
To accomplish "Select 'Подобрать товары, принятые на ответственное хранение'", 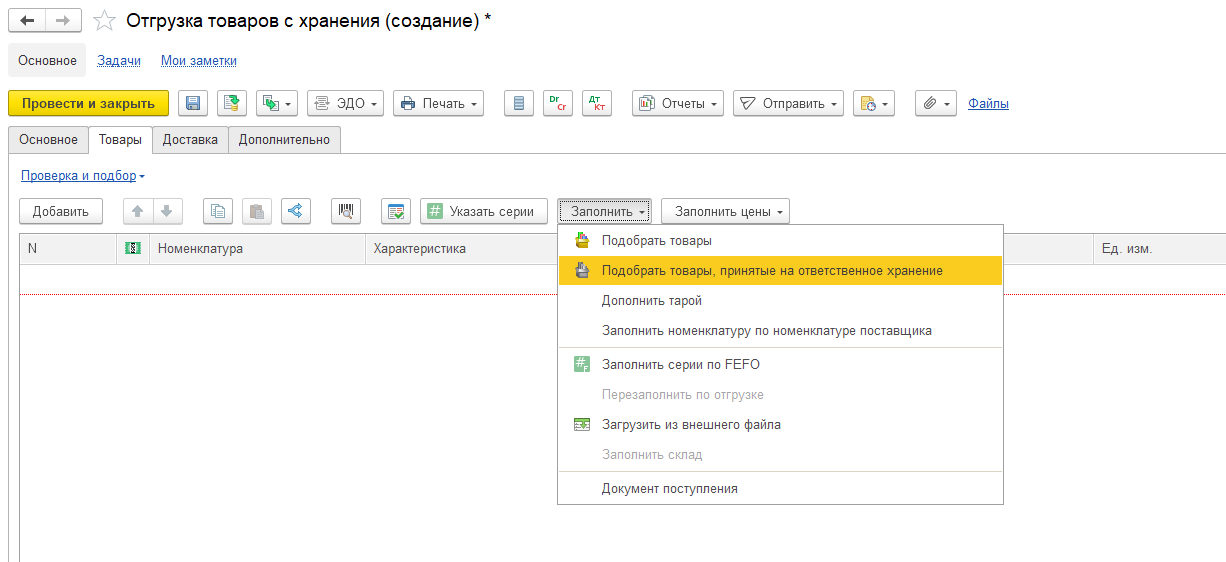I will pyautogui.click(x=771, y=270).
